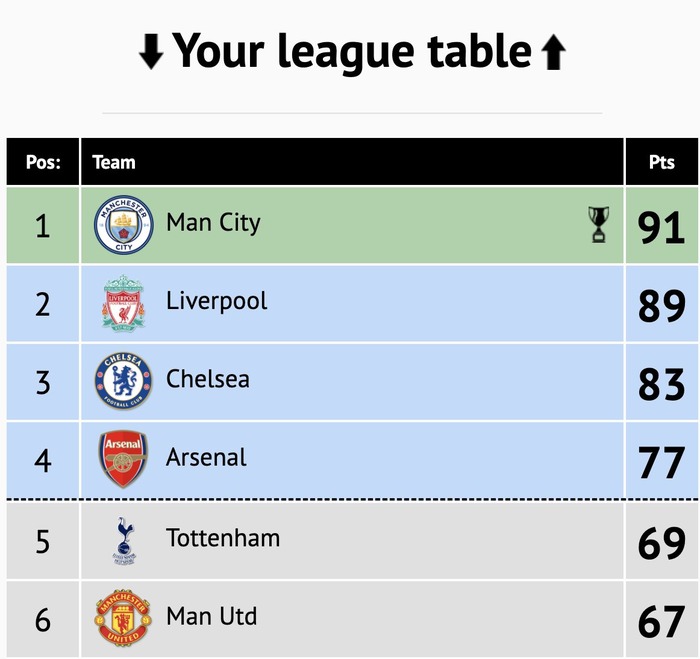700x659 pixels.
Task: Click the trophy icon beside Man City
Action: [599, 224]
